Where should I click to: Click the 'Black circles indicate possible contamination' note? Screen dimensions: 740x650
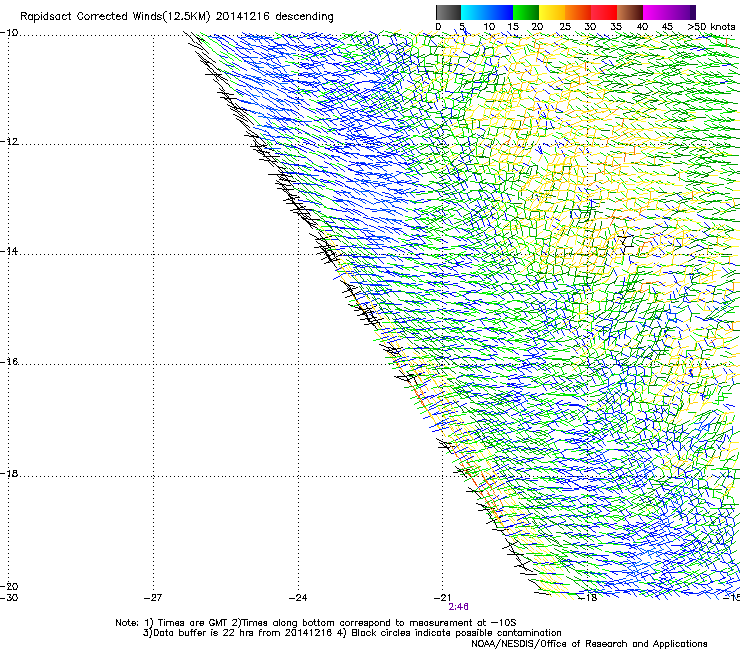456,633
